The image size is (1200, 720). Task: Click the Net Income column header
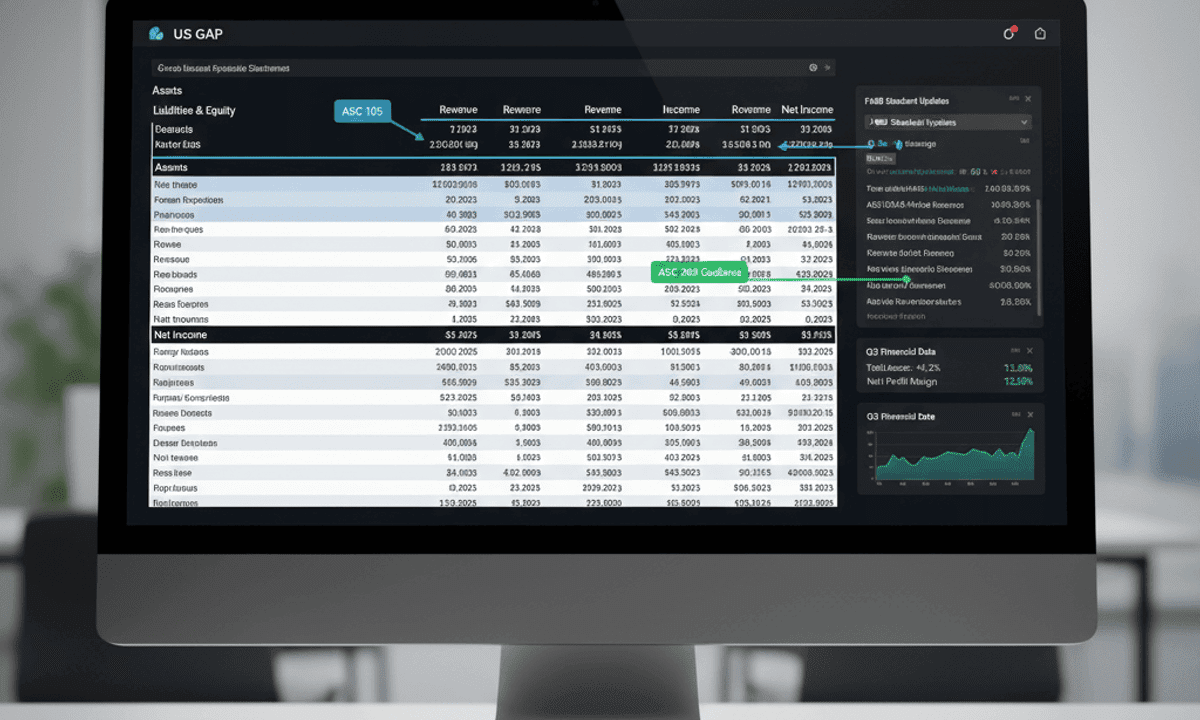pos(806,110)
